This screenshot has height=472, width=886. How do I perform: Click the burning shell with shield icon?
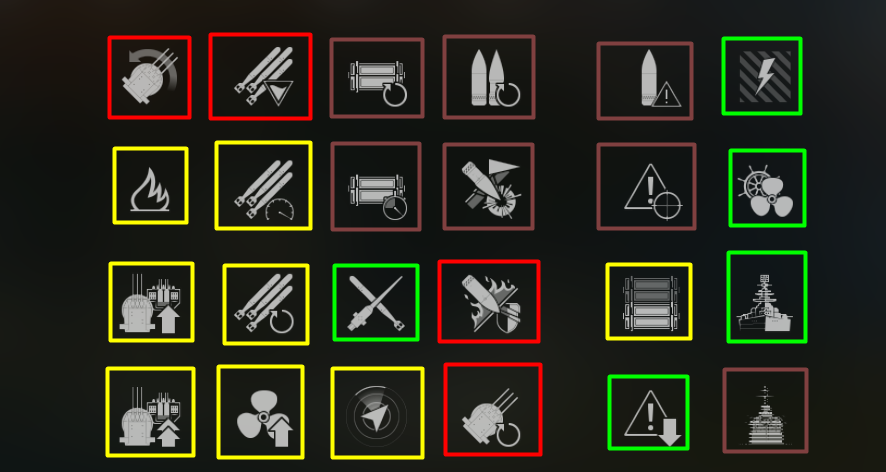tap(489, 301)
